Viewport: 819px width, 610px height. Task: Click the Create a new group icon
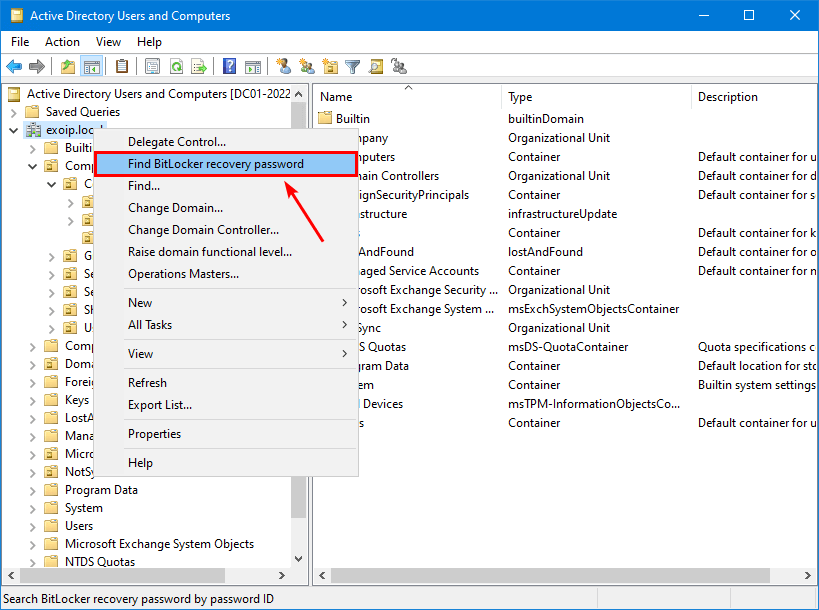307,66
